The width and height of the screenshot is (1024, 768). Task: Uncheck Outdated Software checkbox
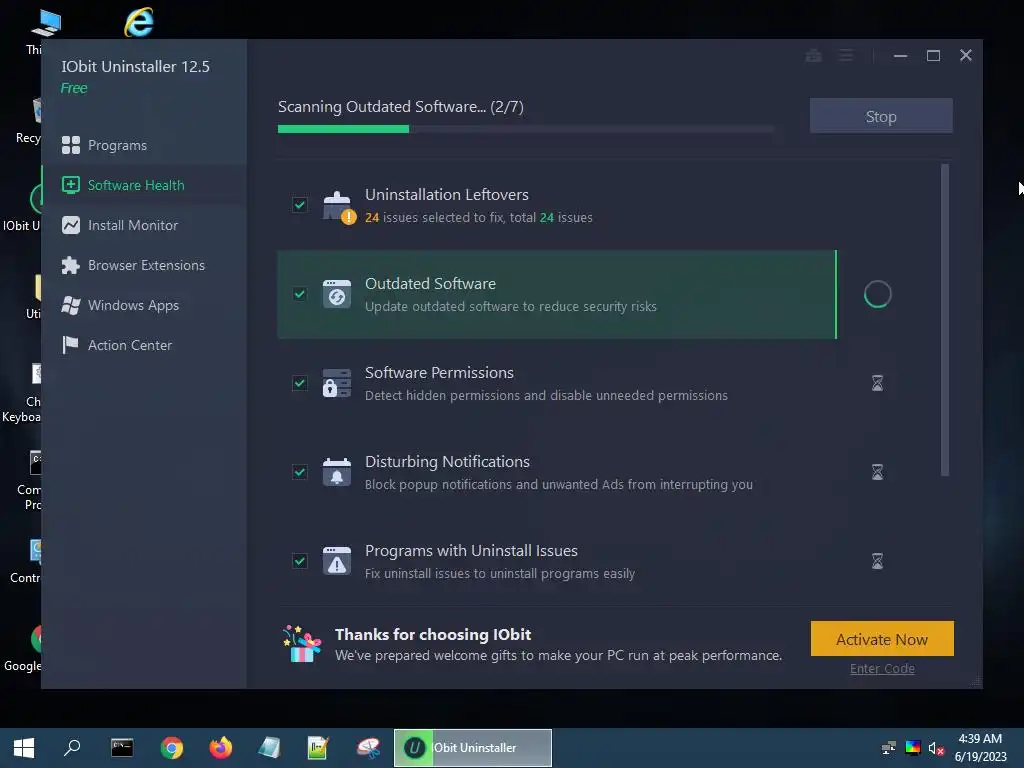point(300,294)
